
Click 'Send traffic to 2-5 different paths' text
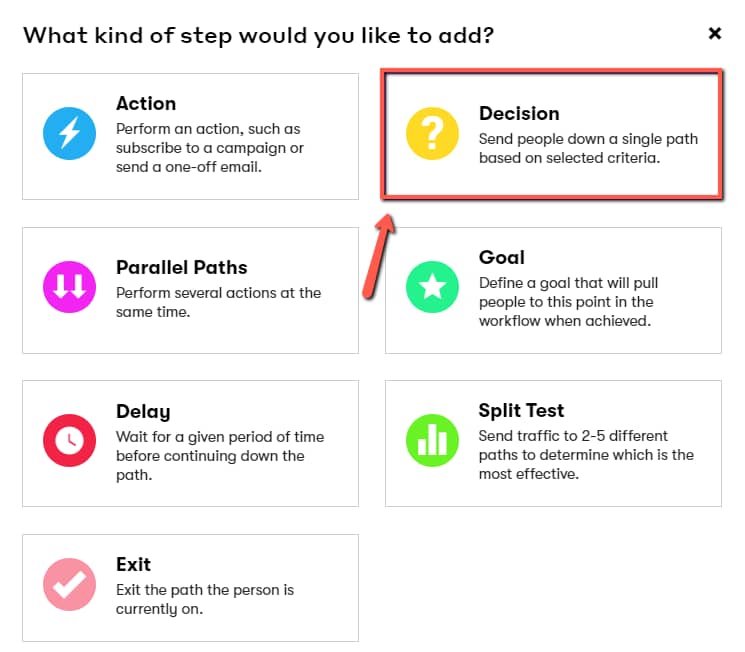pyautogui.click(x=586, y=455)
